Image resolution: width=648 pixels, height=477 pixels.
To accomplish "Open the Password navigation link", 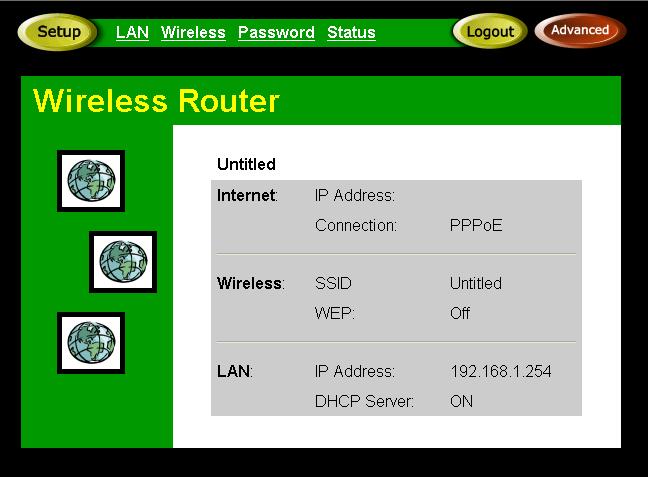I will pyautogui.click(x=276, y=32).
